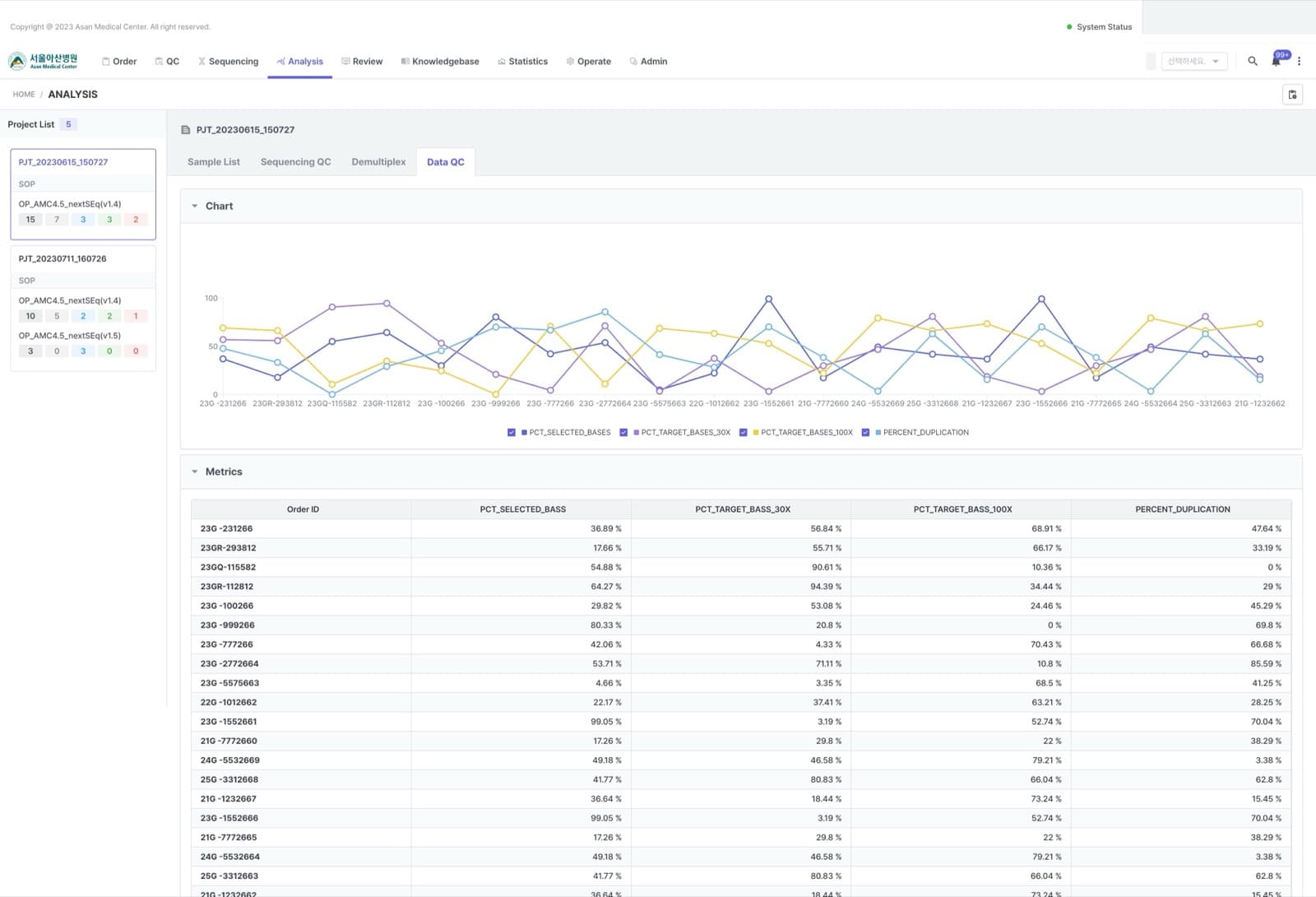Click the Admin icon in navigation
The image size is (1316, 897).
(x=633, y=61)
